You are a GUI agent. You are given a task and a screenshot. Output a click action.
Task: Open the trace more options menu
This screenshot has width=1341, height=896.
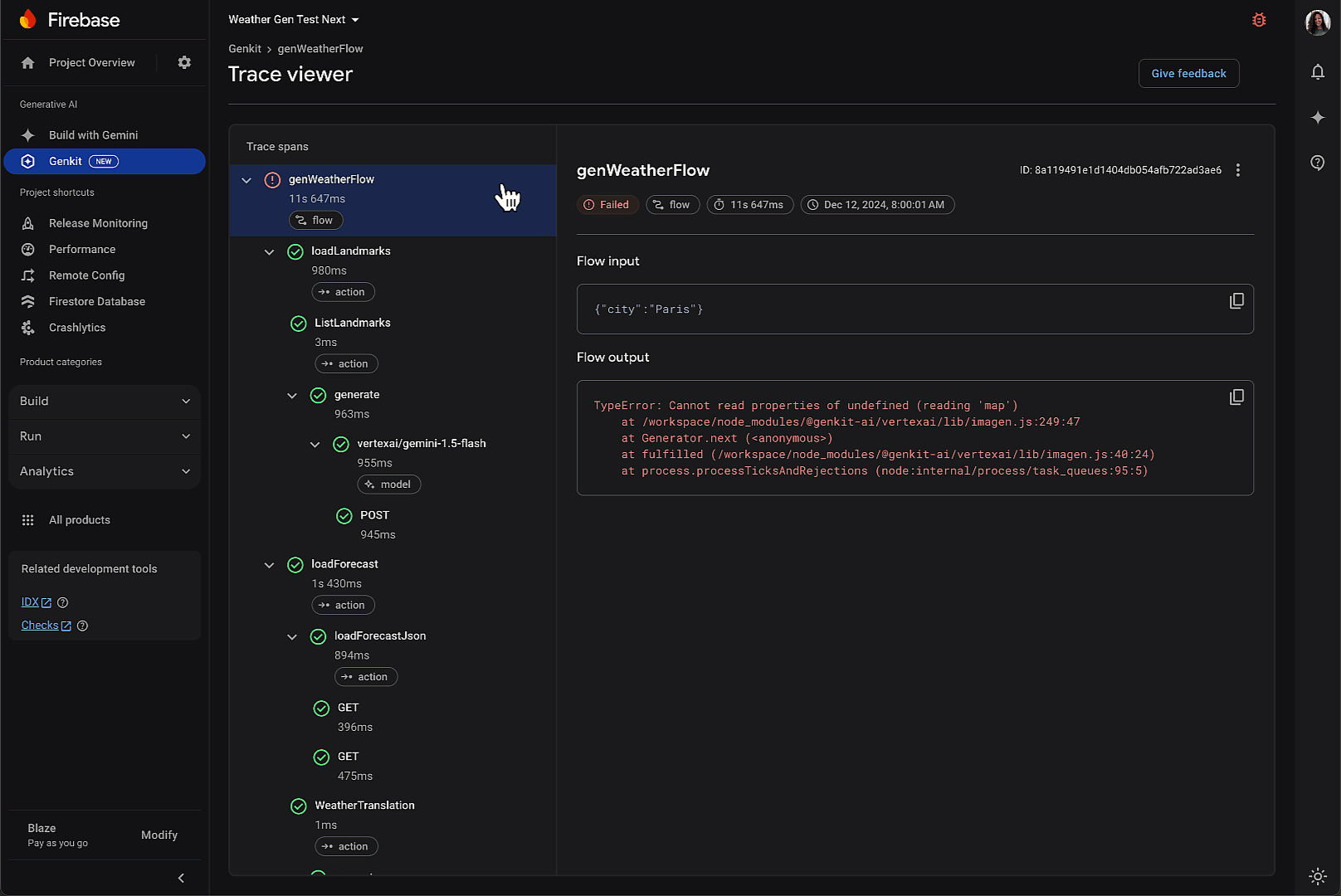tap(1238, 170)
